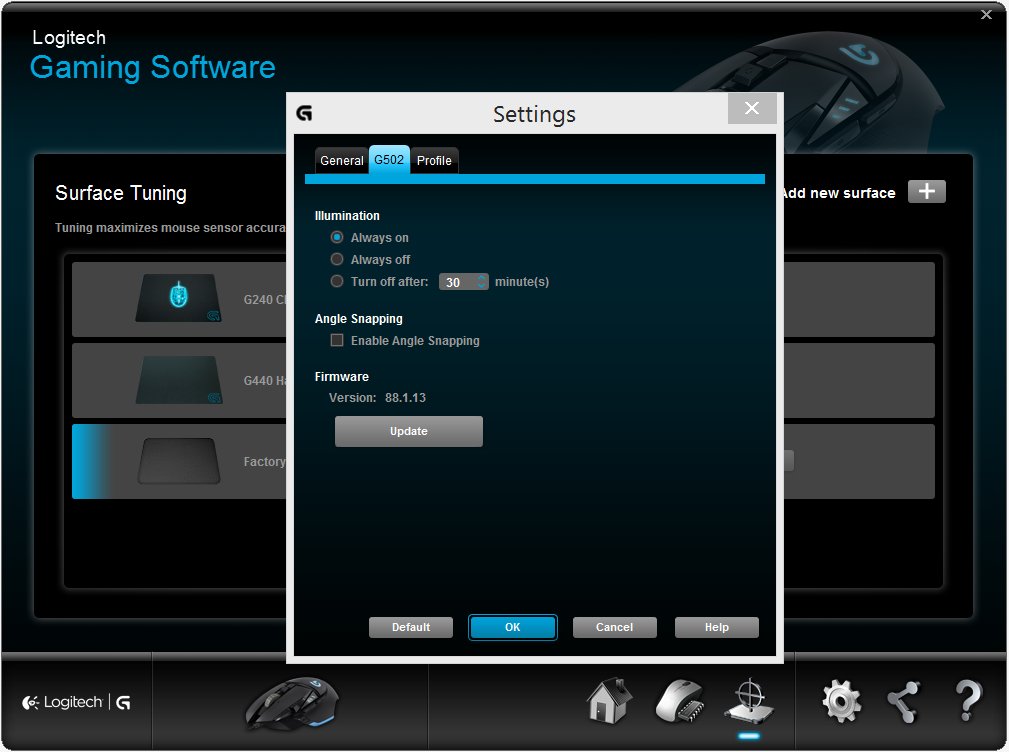Enable Angle Snapping checkbox
The width and height of the screenshot is (1009, 752).
tap(337, 340)
